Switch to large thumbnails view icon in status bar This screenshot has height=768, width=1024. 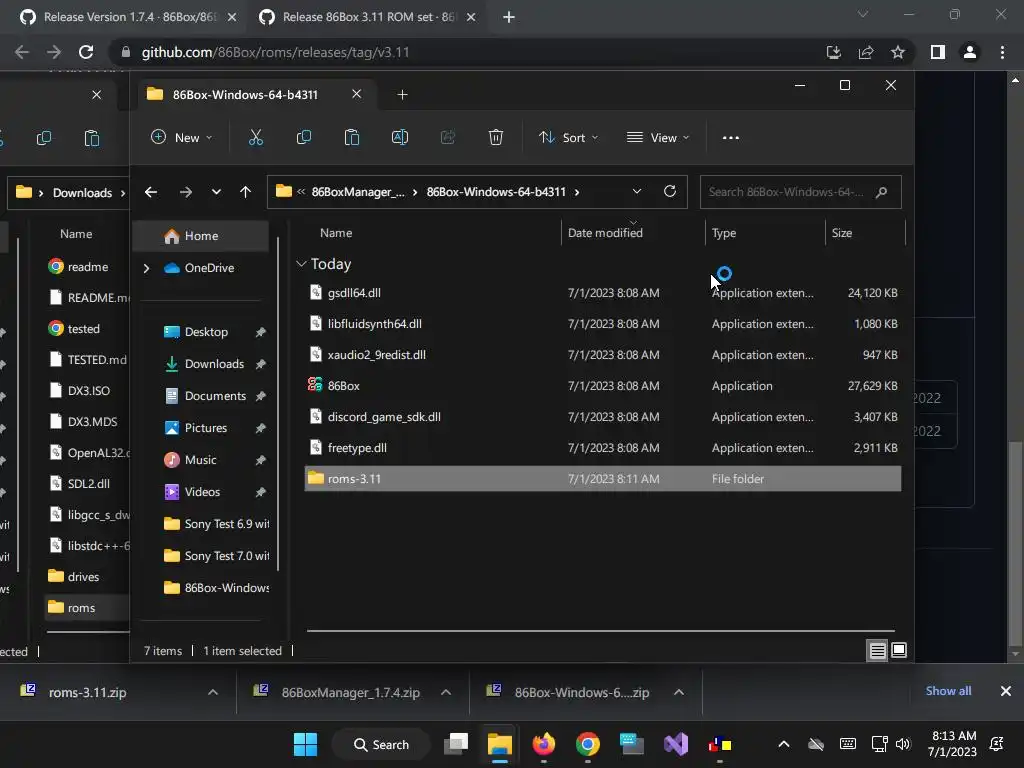tap(899, 650)
